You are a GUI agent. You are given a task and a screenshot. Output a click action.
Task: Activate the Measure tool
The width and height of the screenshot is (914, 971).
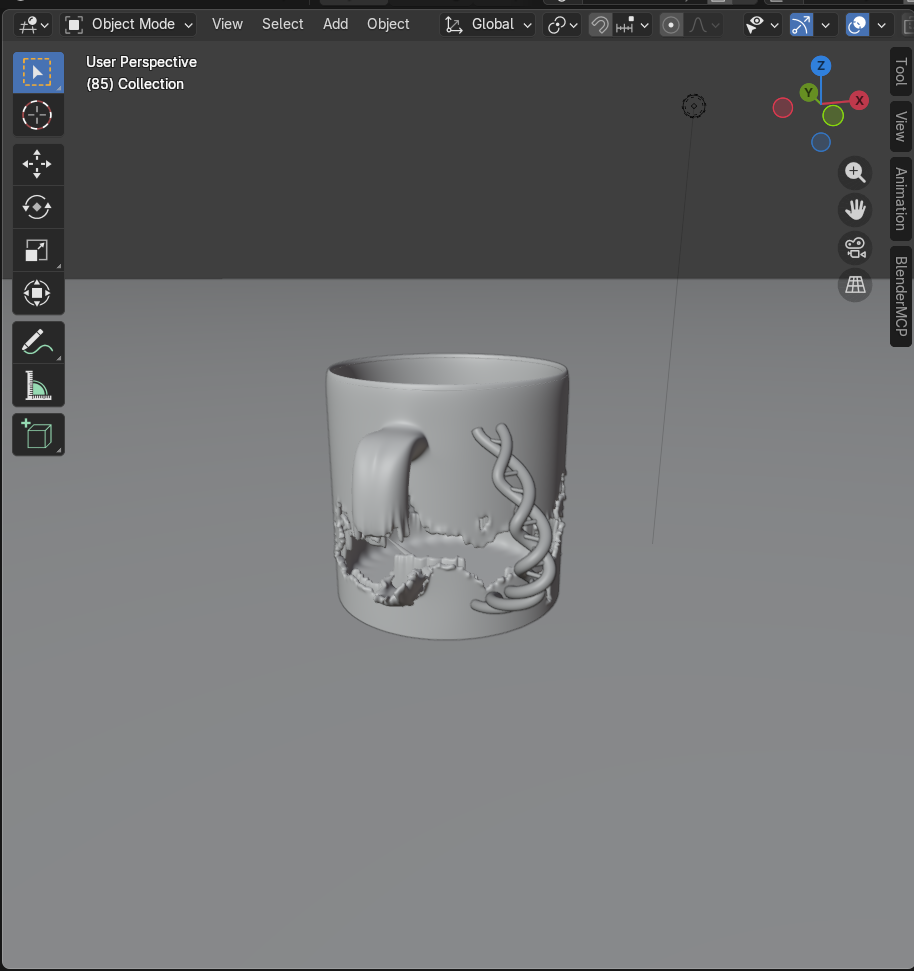coord(38,385)
